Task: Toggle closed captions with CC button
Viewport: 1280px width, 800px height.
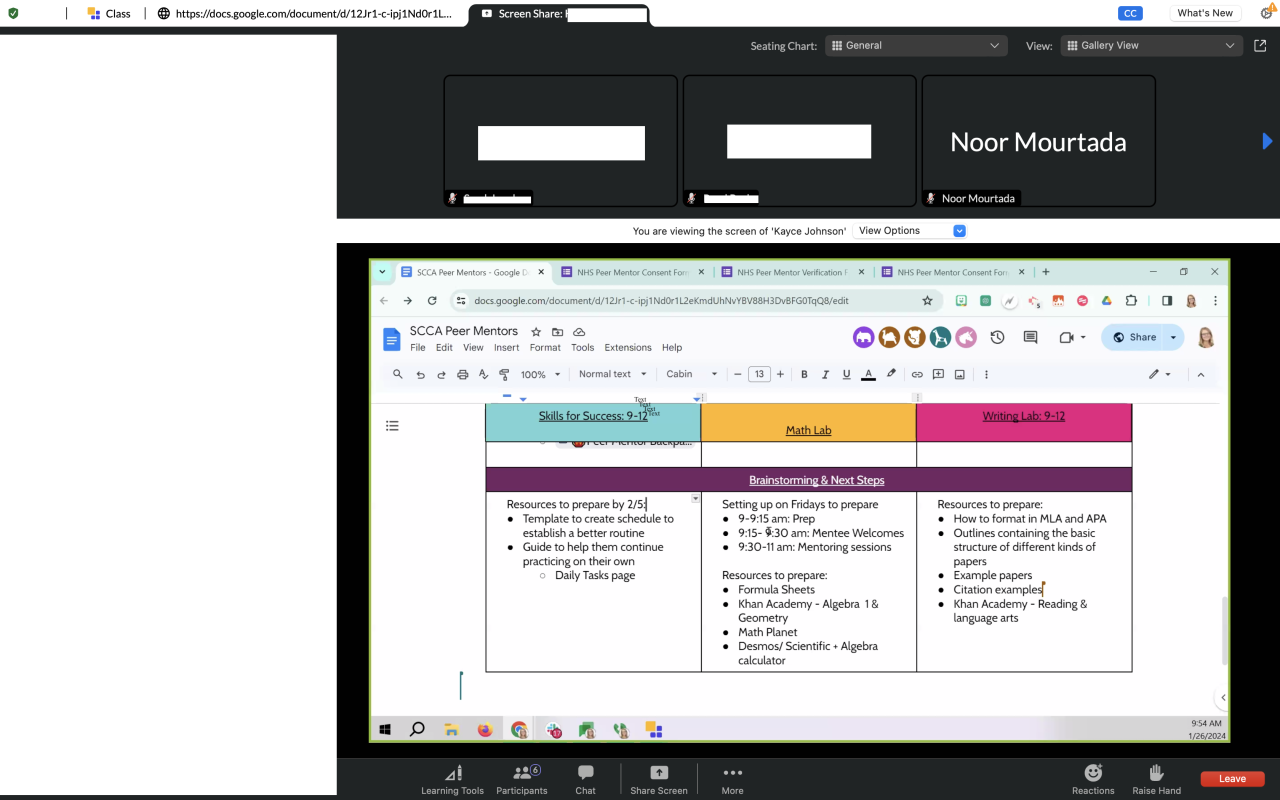Action: [x=1130, y=13]
